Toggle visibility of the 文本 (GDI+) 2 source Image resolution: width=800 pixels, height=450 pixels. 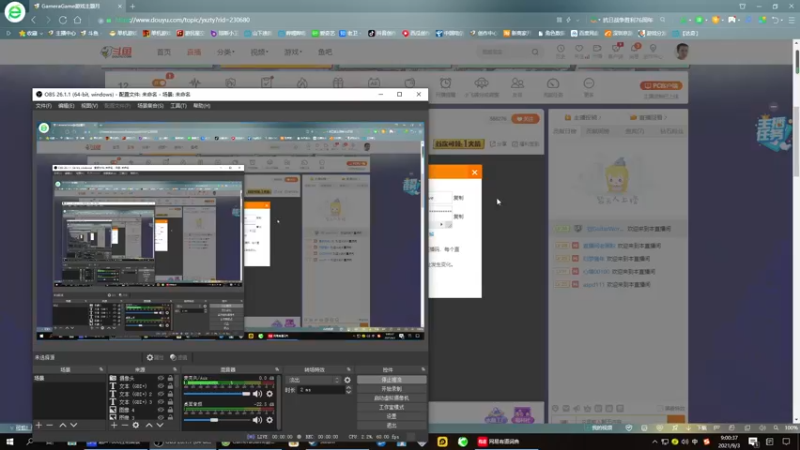tap(161, 394)
